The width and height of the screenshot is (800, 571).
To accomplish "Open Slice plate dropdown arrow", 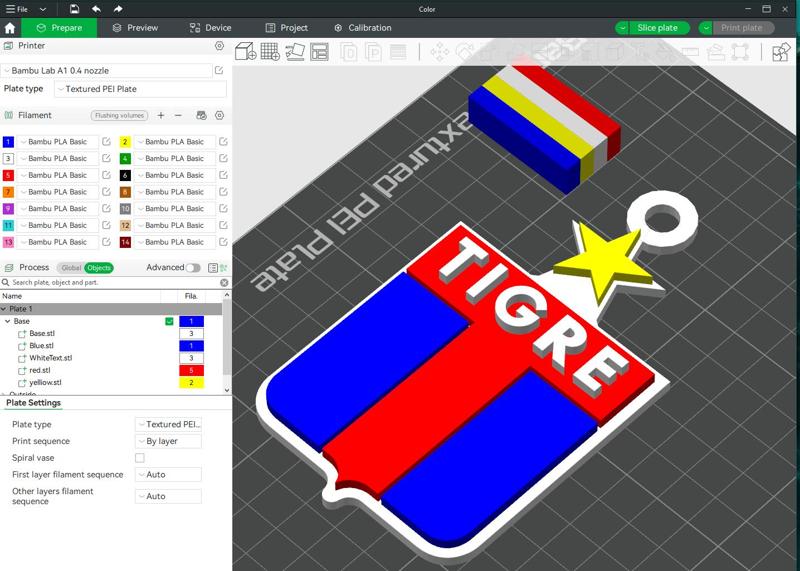I will 622,28.
